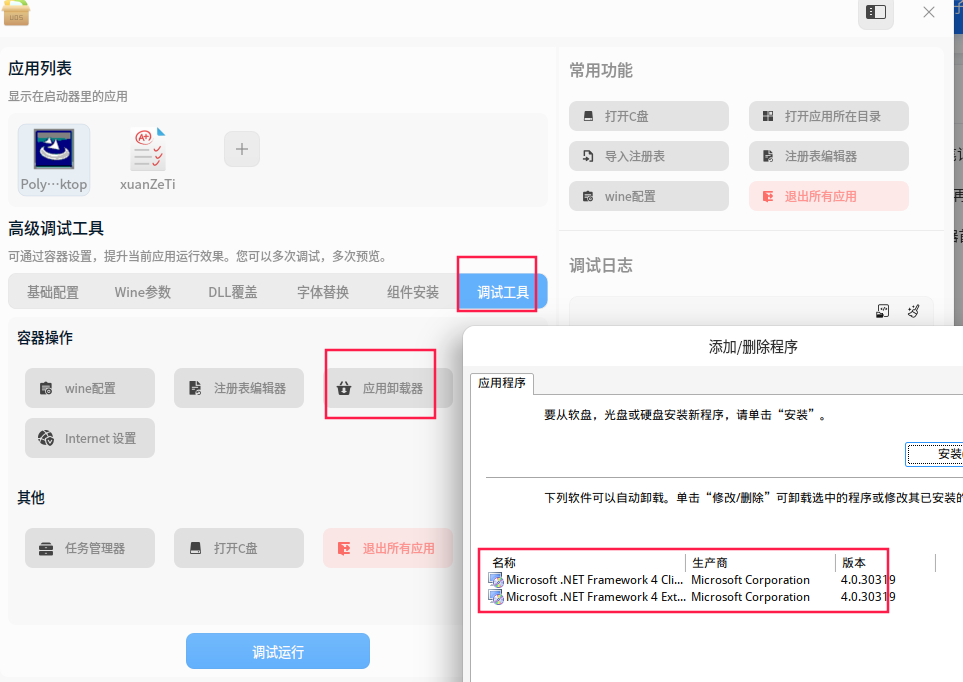Click the 名称 column header
The image size is (963, 682).
point(585,563)
